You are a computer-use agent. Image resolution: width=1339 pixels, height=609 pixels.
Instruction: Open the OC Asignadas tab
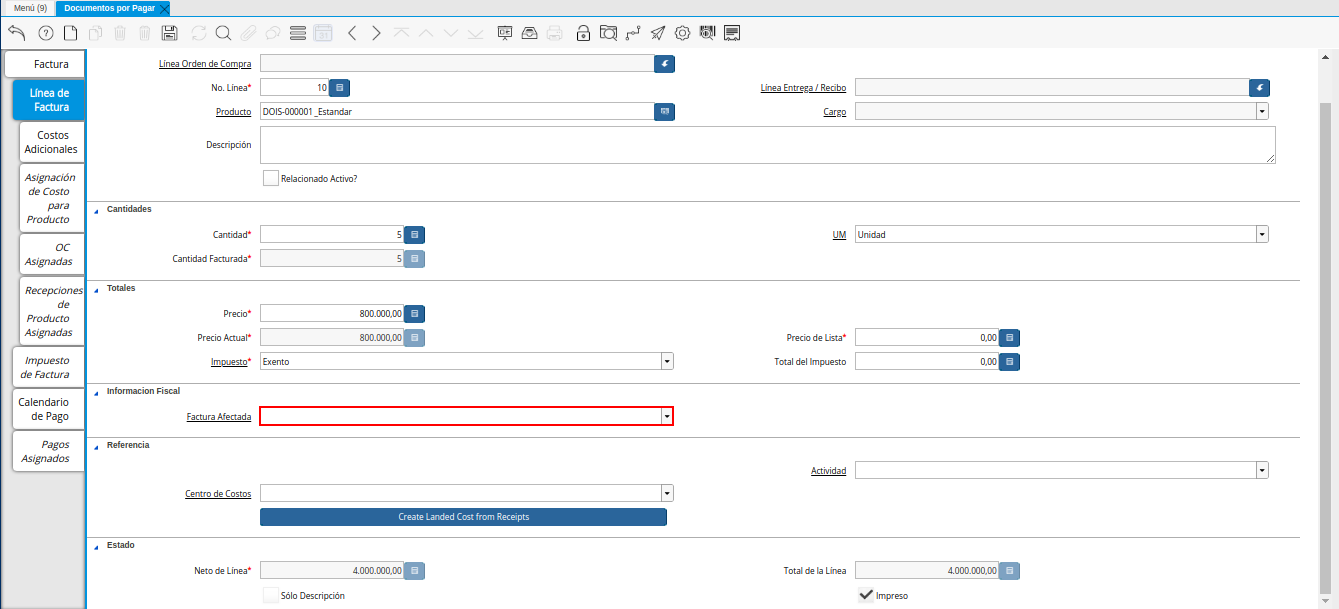(x=51, y=254)
